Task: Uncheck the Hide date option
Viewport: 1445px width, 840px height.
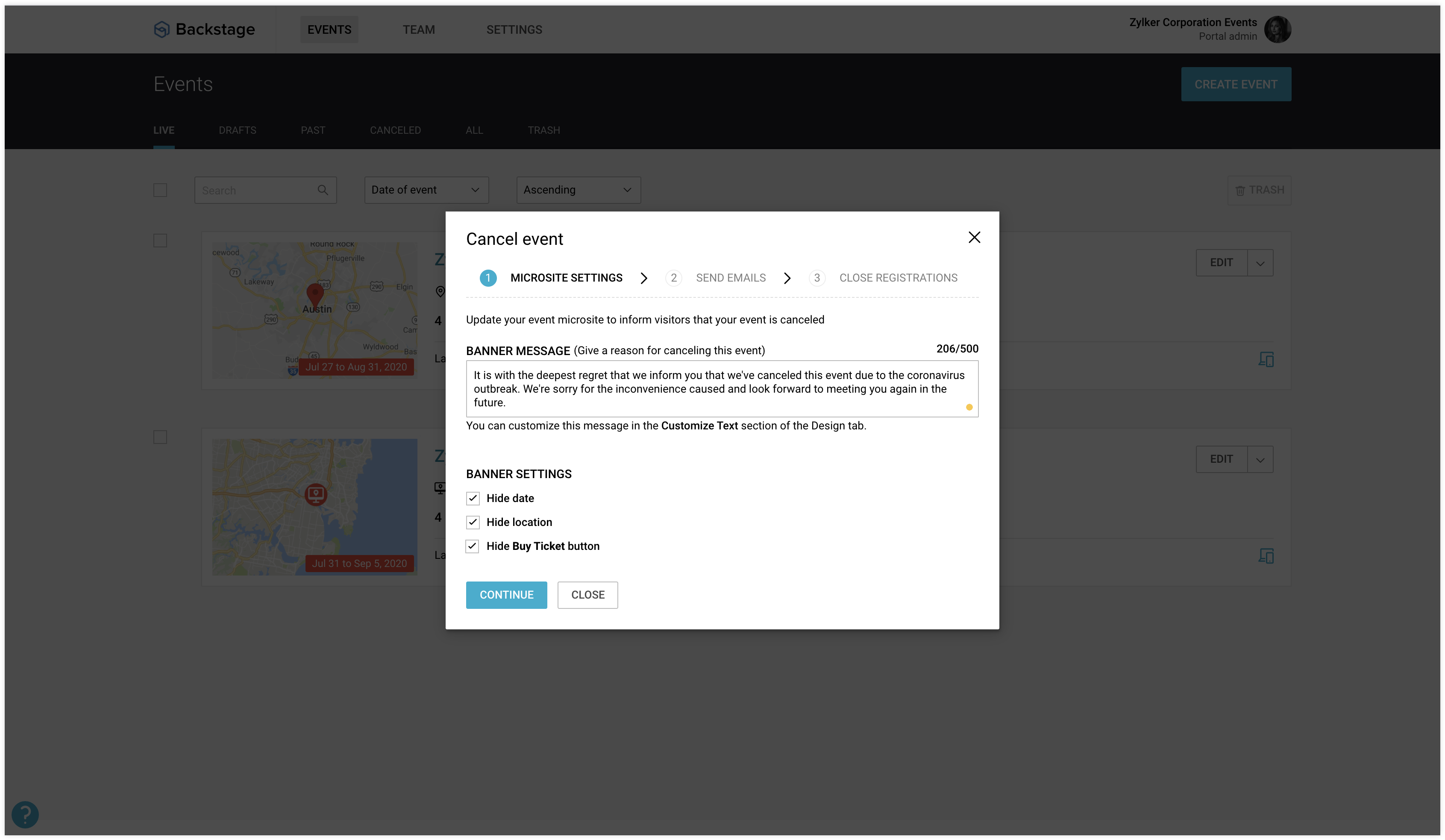Action: (x=473, y=498)
